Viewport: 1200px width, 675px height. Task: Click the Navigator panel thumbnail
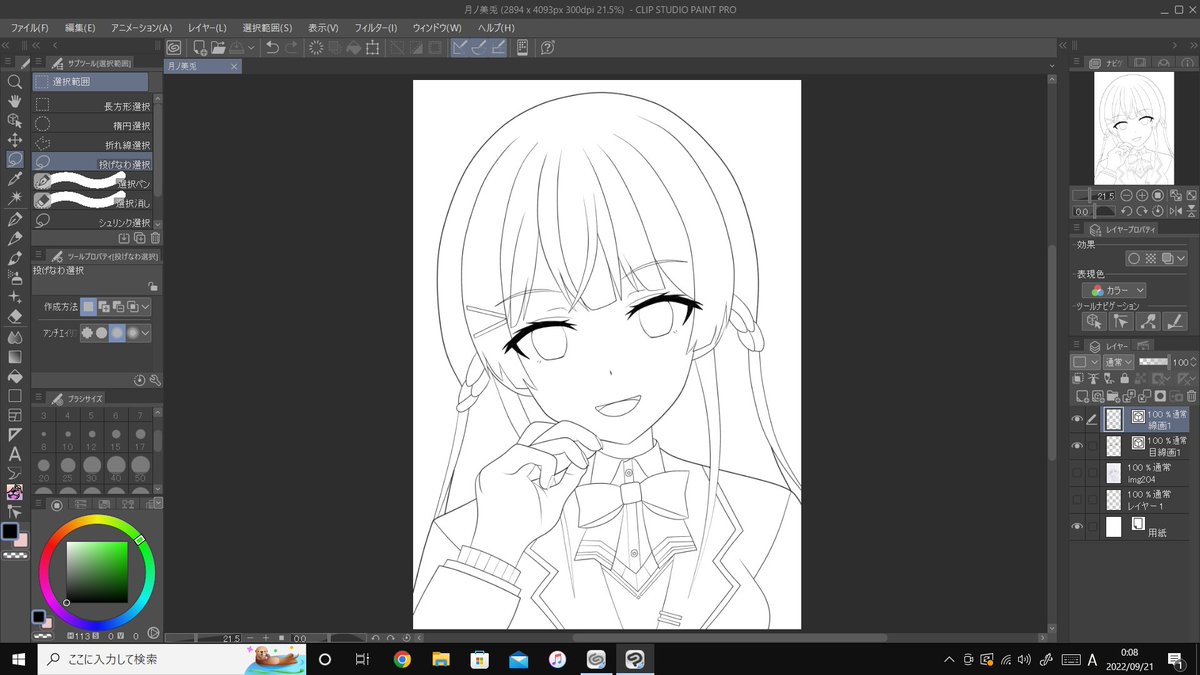(1132, 127)
